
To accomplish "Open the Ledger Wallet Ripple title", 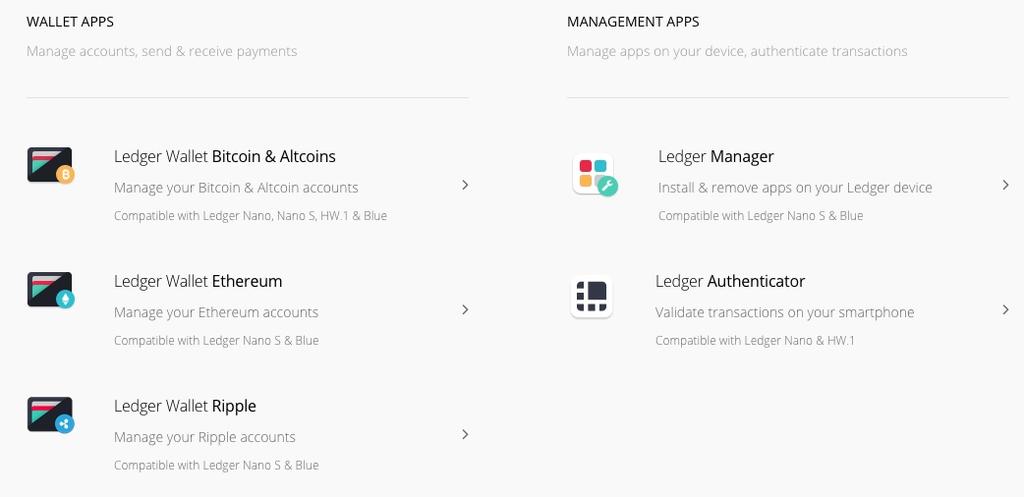I will coord(185,406).
